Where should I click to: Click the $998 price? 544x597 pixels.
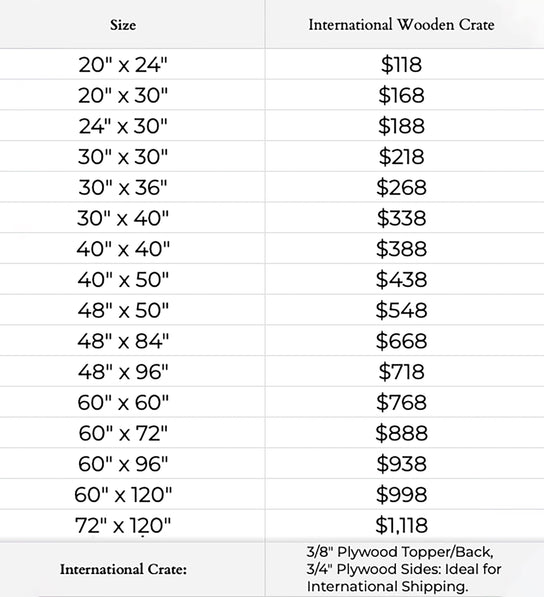(401, 495)
